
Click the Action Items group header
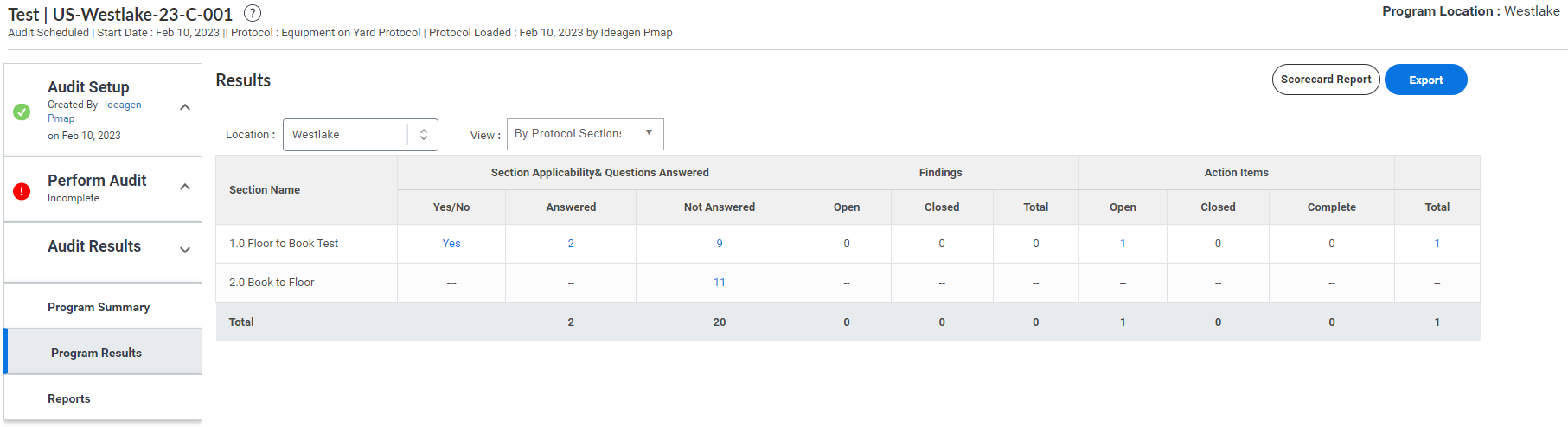point(1237,173)
